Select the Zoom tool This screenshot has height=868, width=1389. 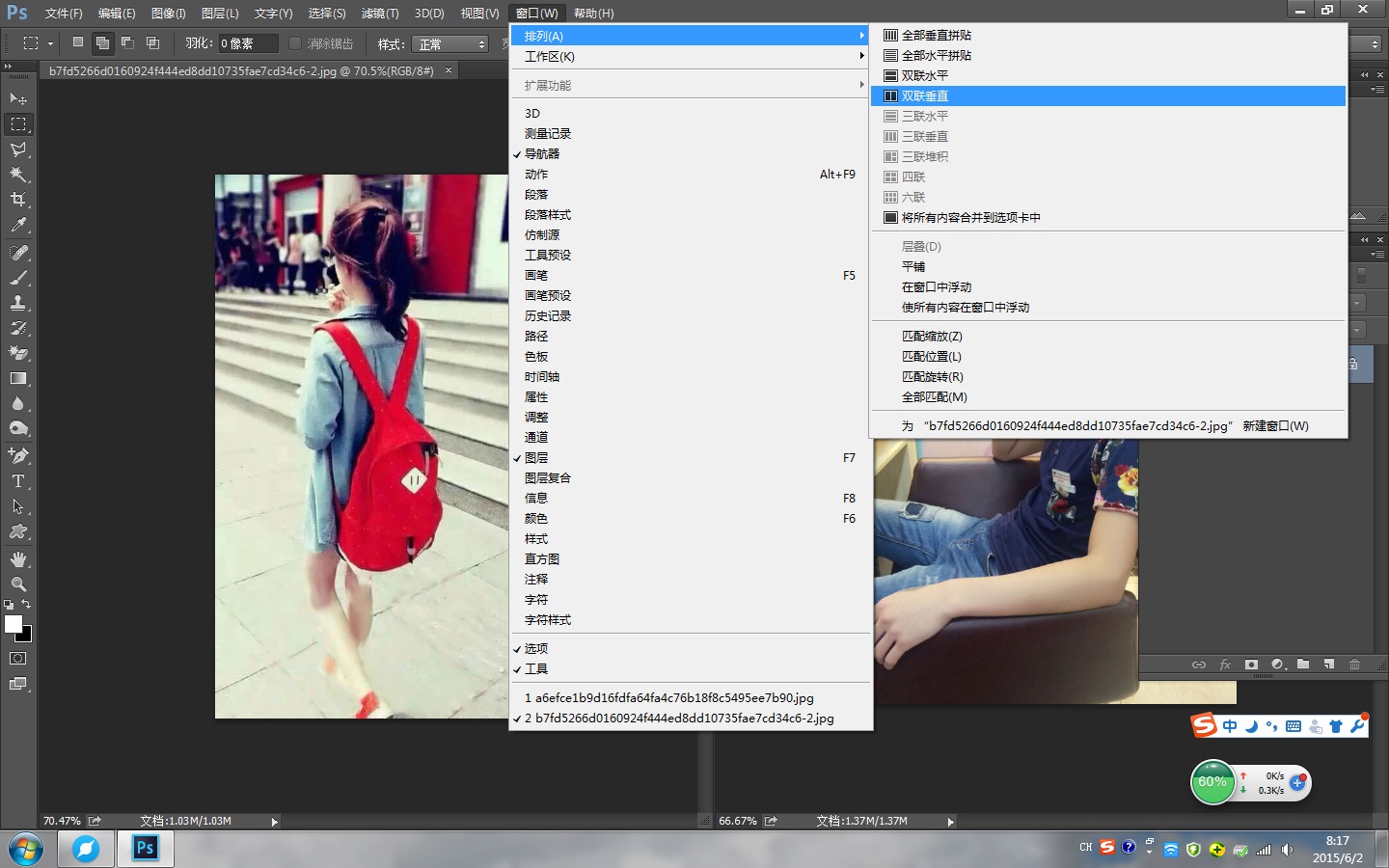[18, 584]
